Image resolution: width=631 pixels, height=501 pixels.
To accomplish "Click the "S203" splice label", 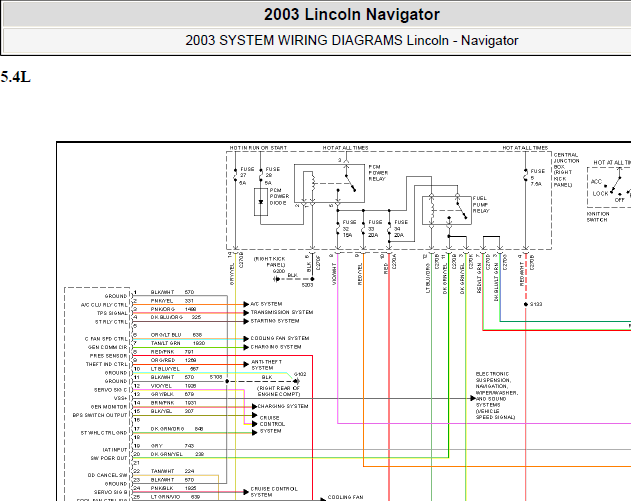I will coord(307,285).
